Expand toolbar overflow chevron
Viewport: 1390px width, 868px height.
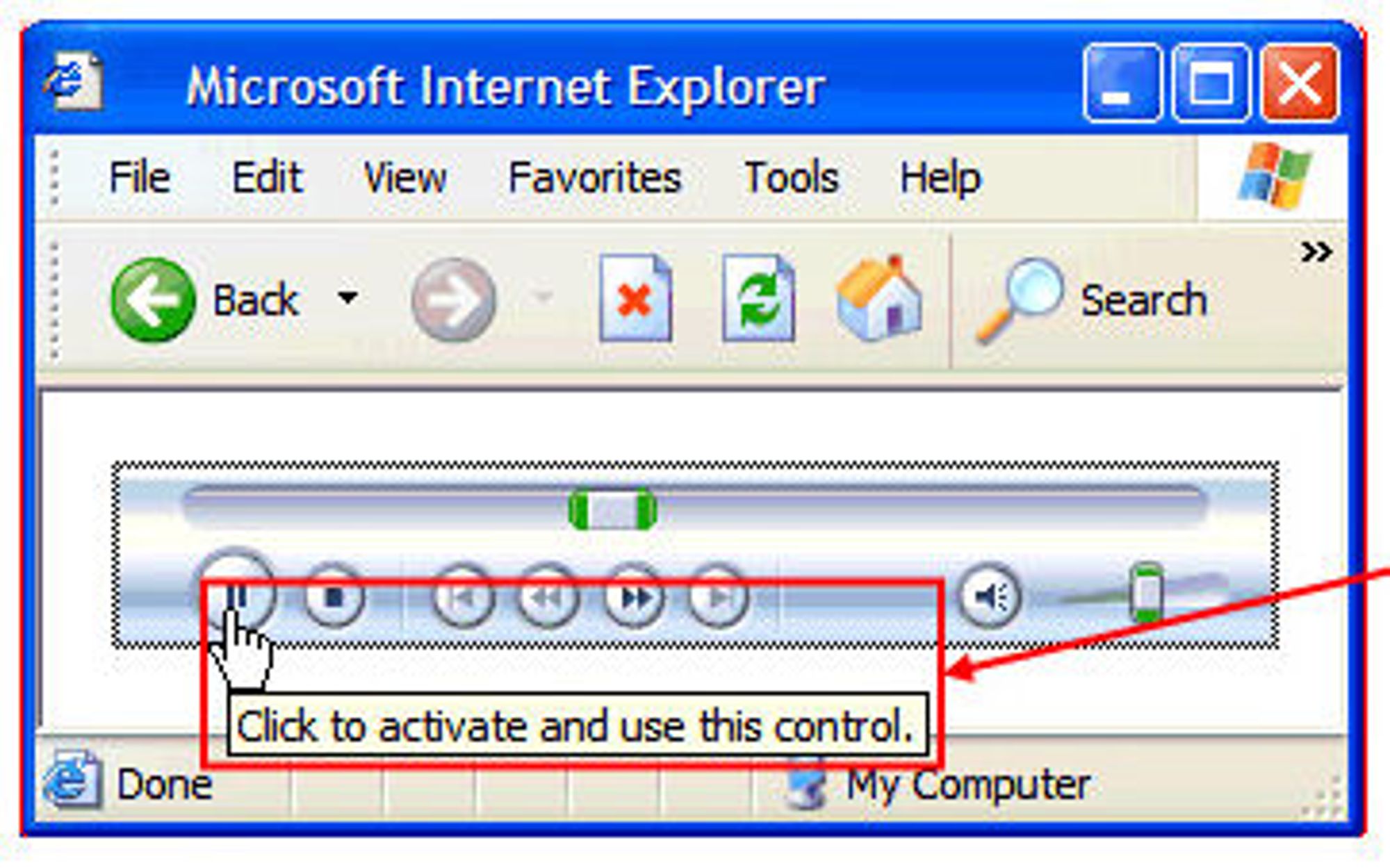1316,252
